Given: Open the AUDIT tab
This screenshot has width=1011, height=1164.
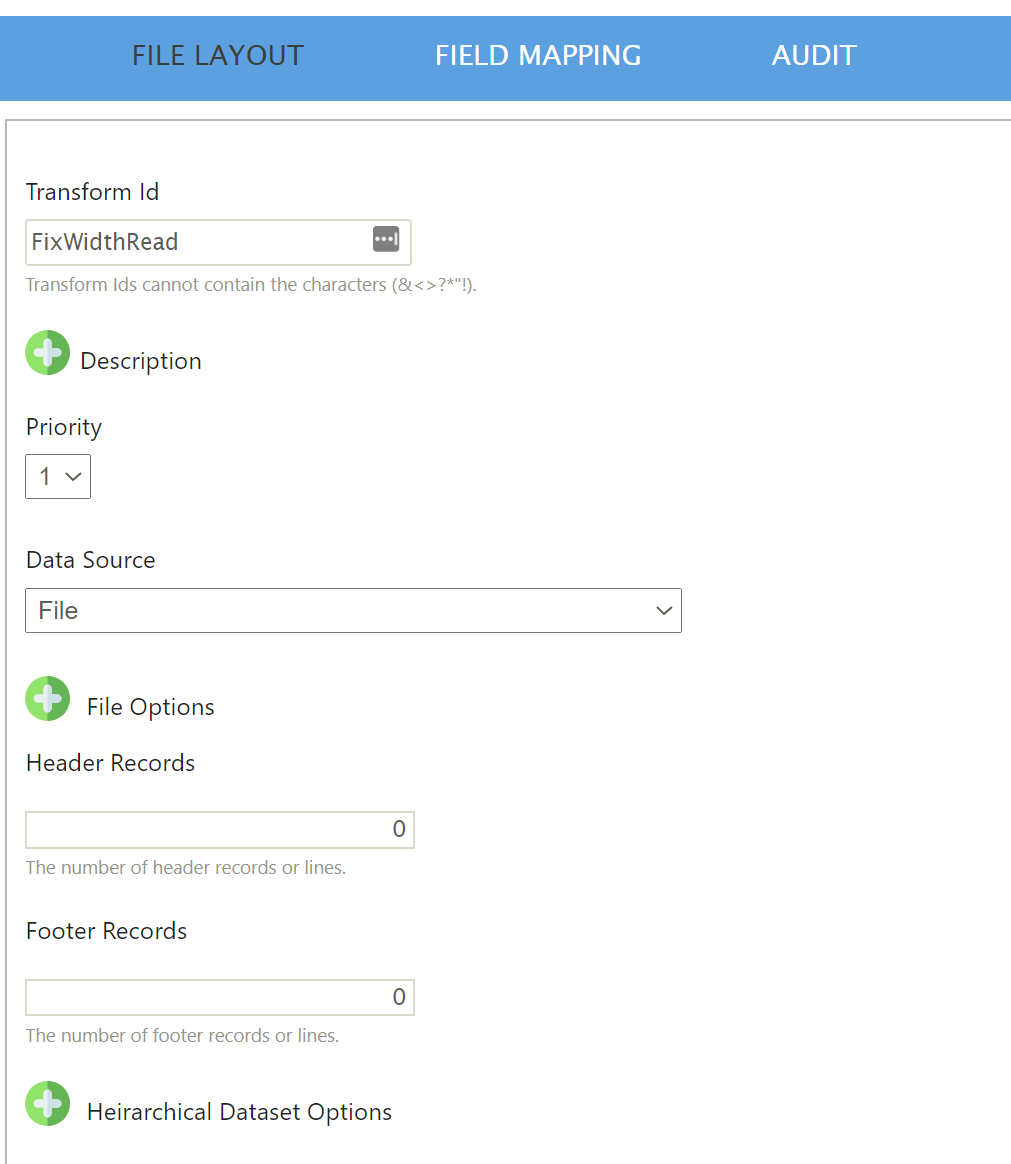Looking at the screenshot, I should tap(813, 55).
